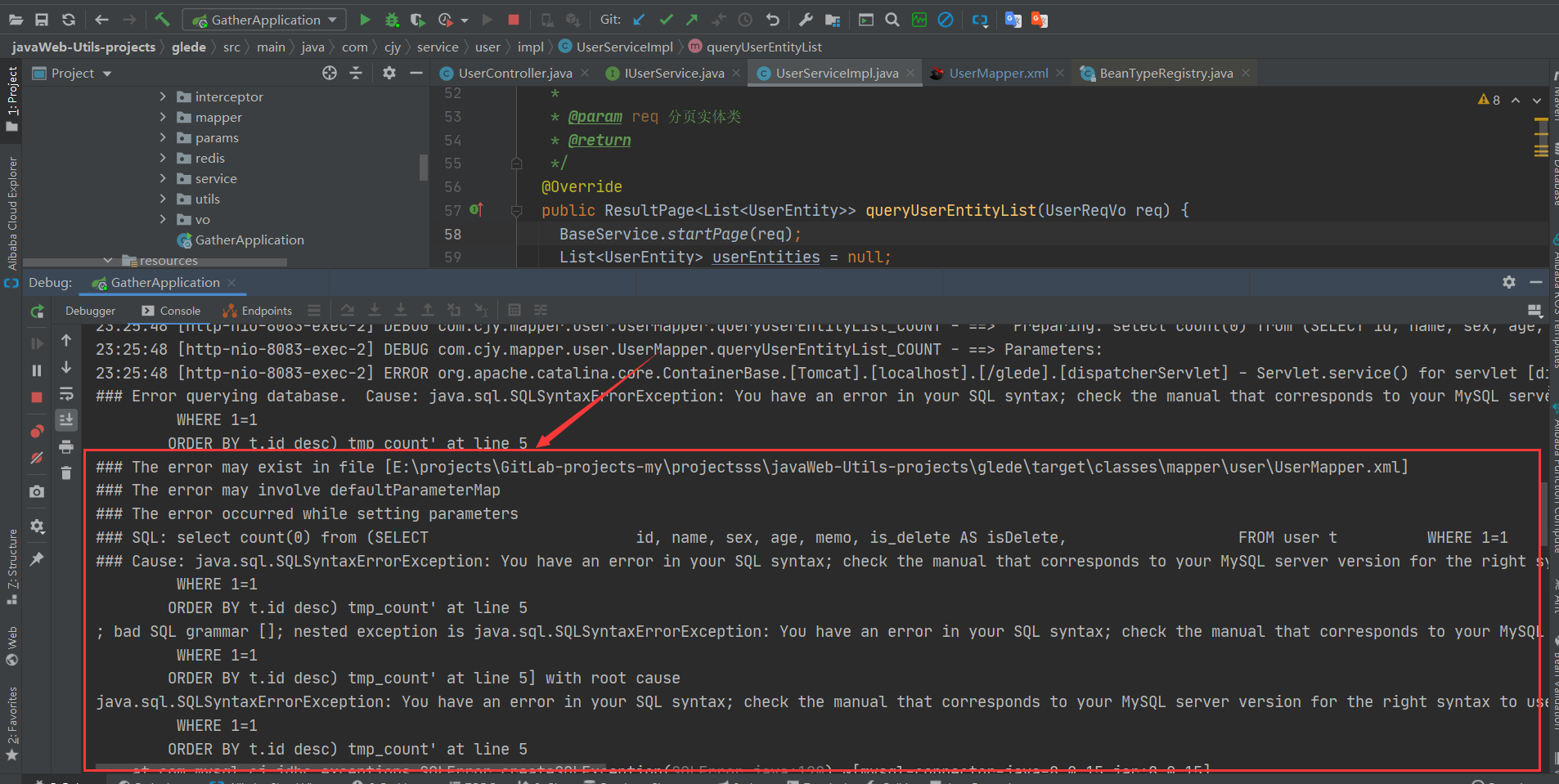This screenshot has height=784, width=1559.
Task: Expand the utils folder
Action: (x=163, y=199)
